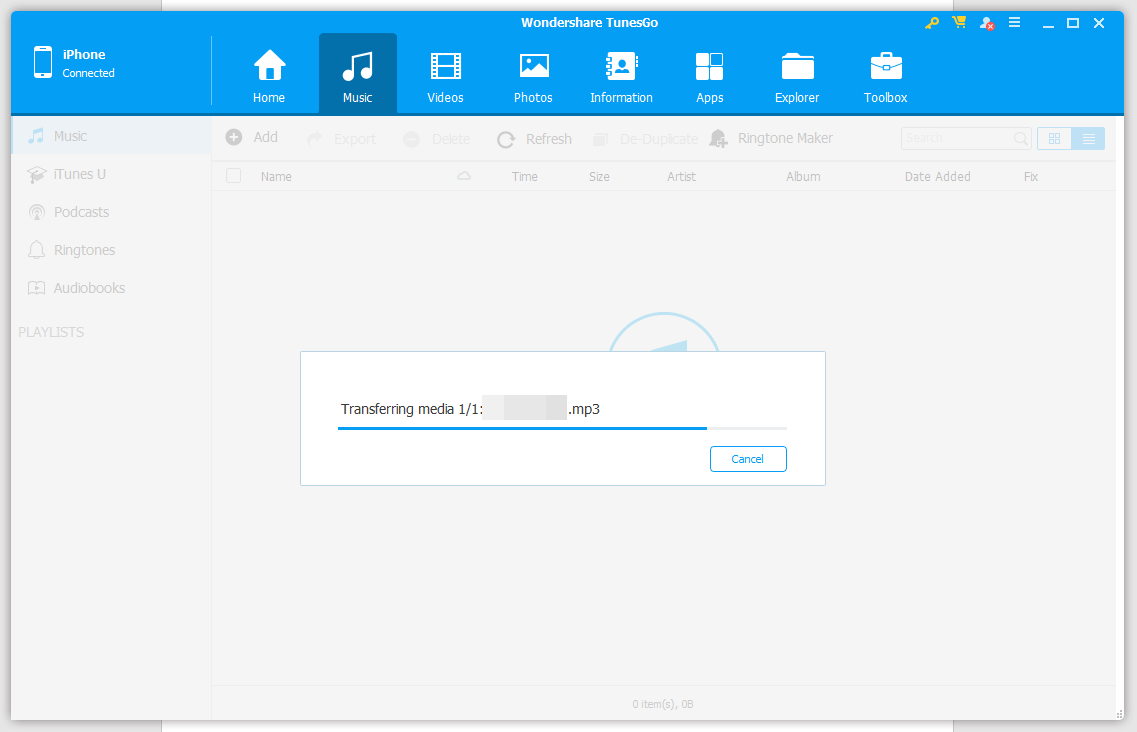Click the Delete toolbar button
This screenshot has width=1137, height=732.
[437, 139]
